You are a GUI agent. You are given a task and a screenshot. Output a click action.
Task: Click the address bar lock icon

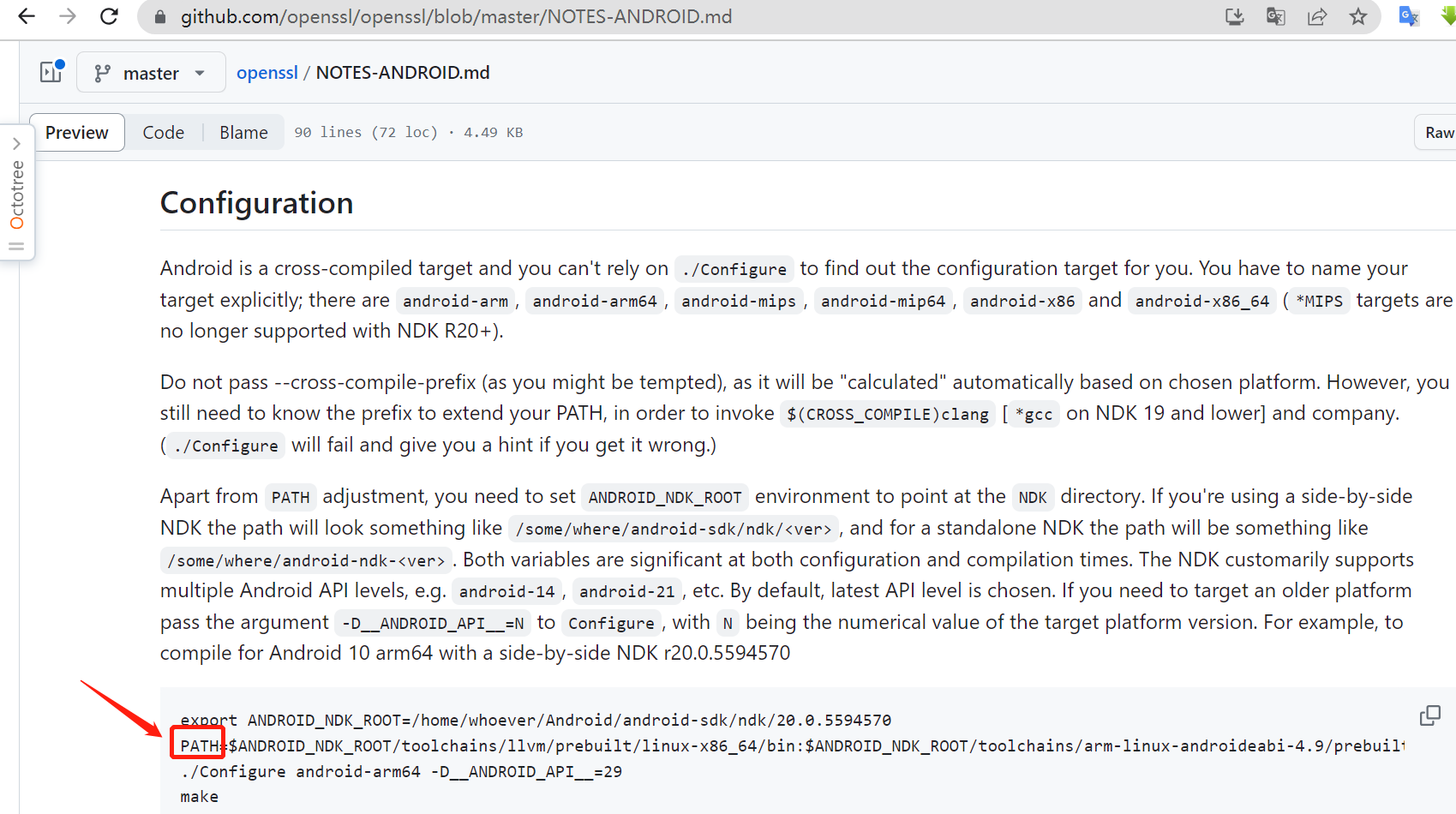coord(159,17)
